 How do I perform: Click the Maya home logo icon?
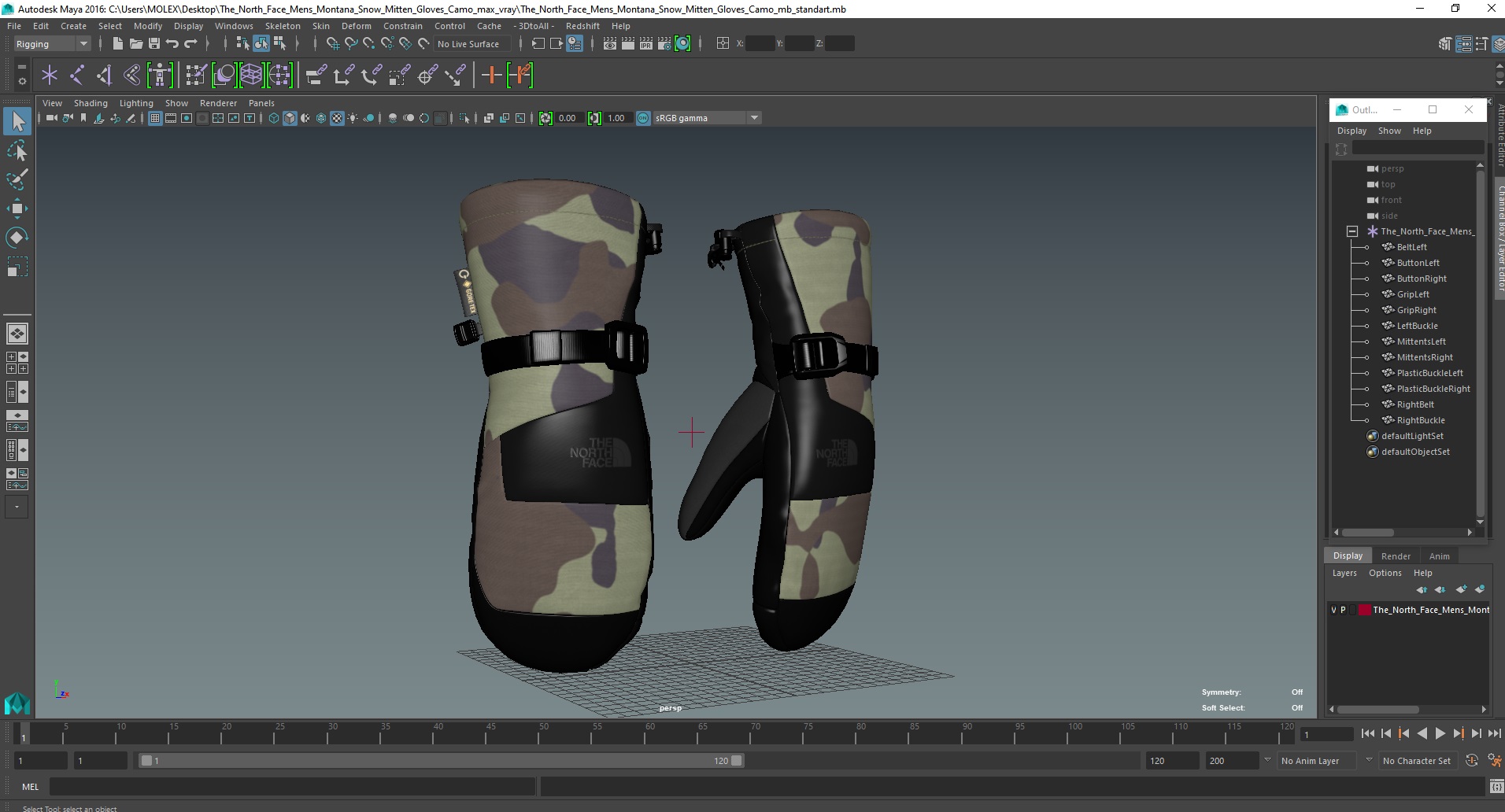[x=17, y=703]
